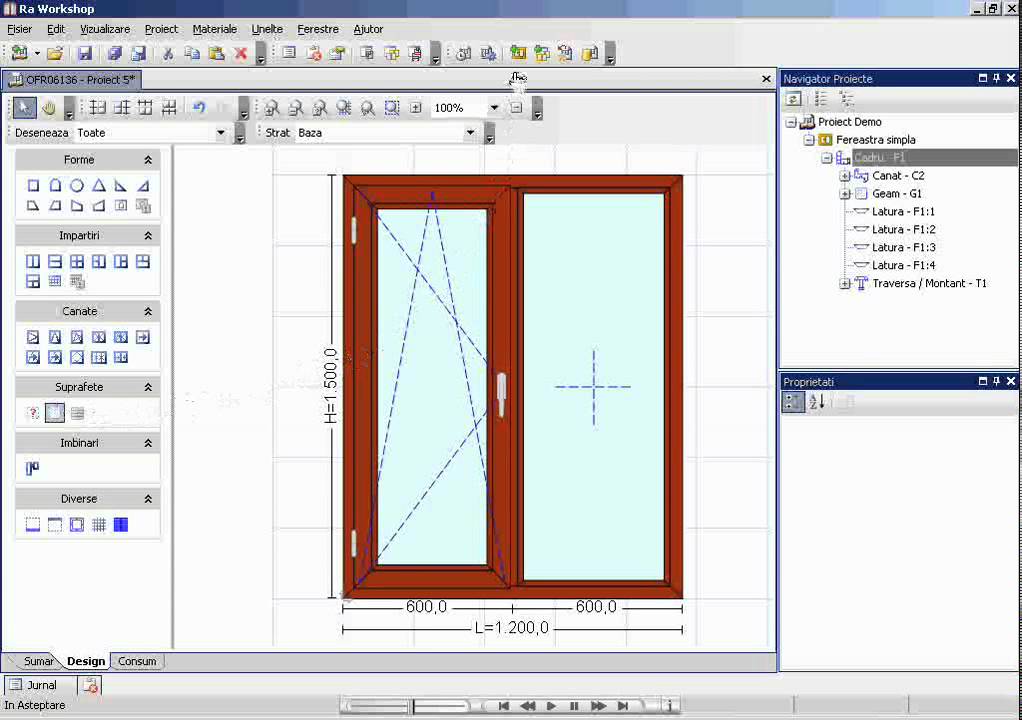Collapse the Impartiri section

[148, 235]
